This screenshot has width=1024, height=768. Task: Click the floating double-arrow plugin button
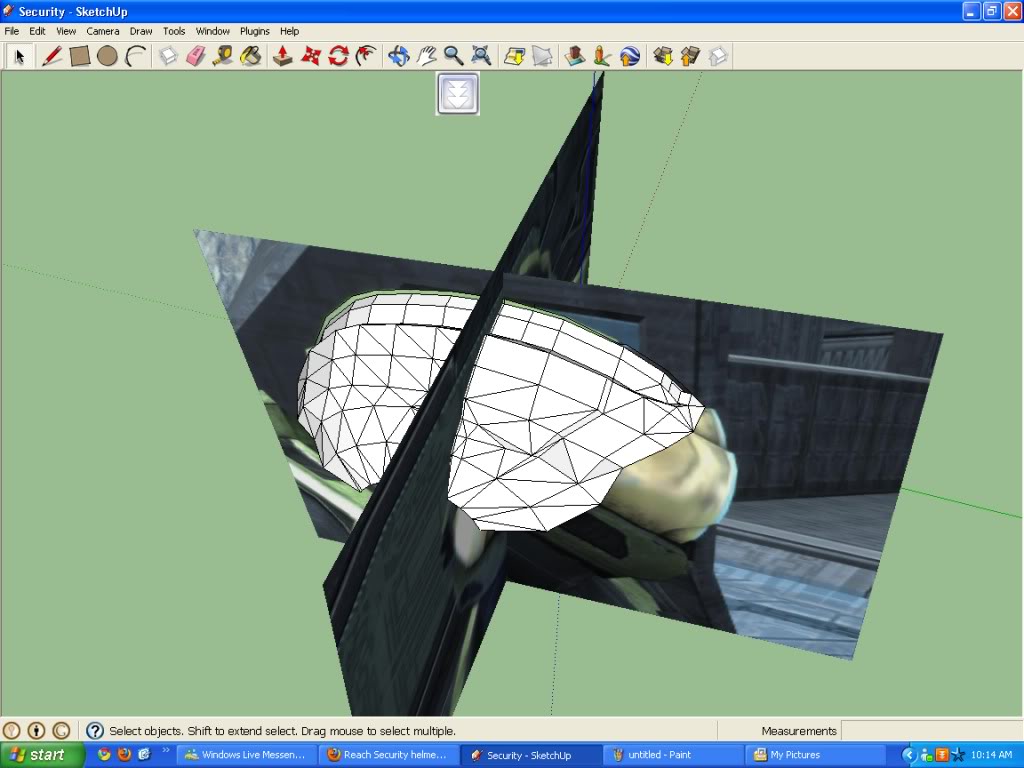(458, 94)
